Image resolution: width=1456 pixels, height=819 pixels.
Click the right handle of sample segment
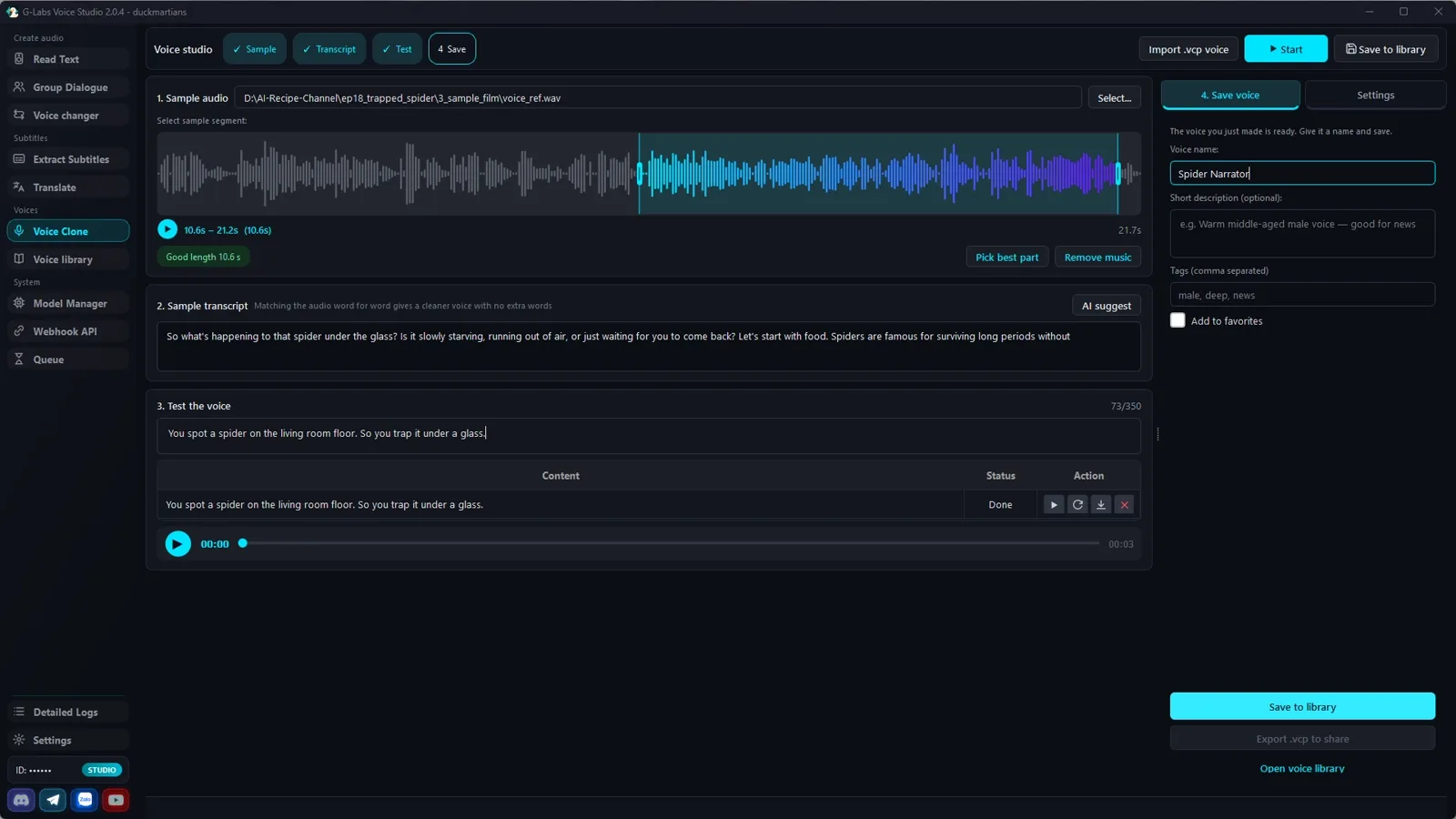[x=1118, y=173]
